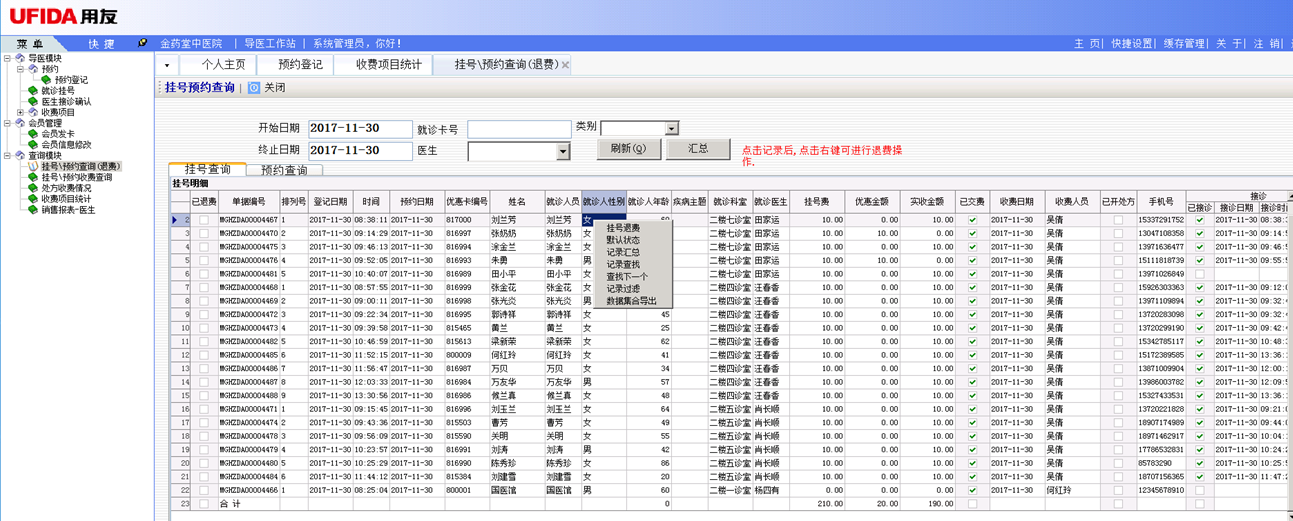Image resolution: width=1293 pixels, height=521 pixels.
Task: Click the 查询模块 module icon in tree
Action: pos(20,156)
